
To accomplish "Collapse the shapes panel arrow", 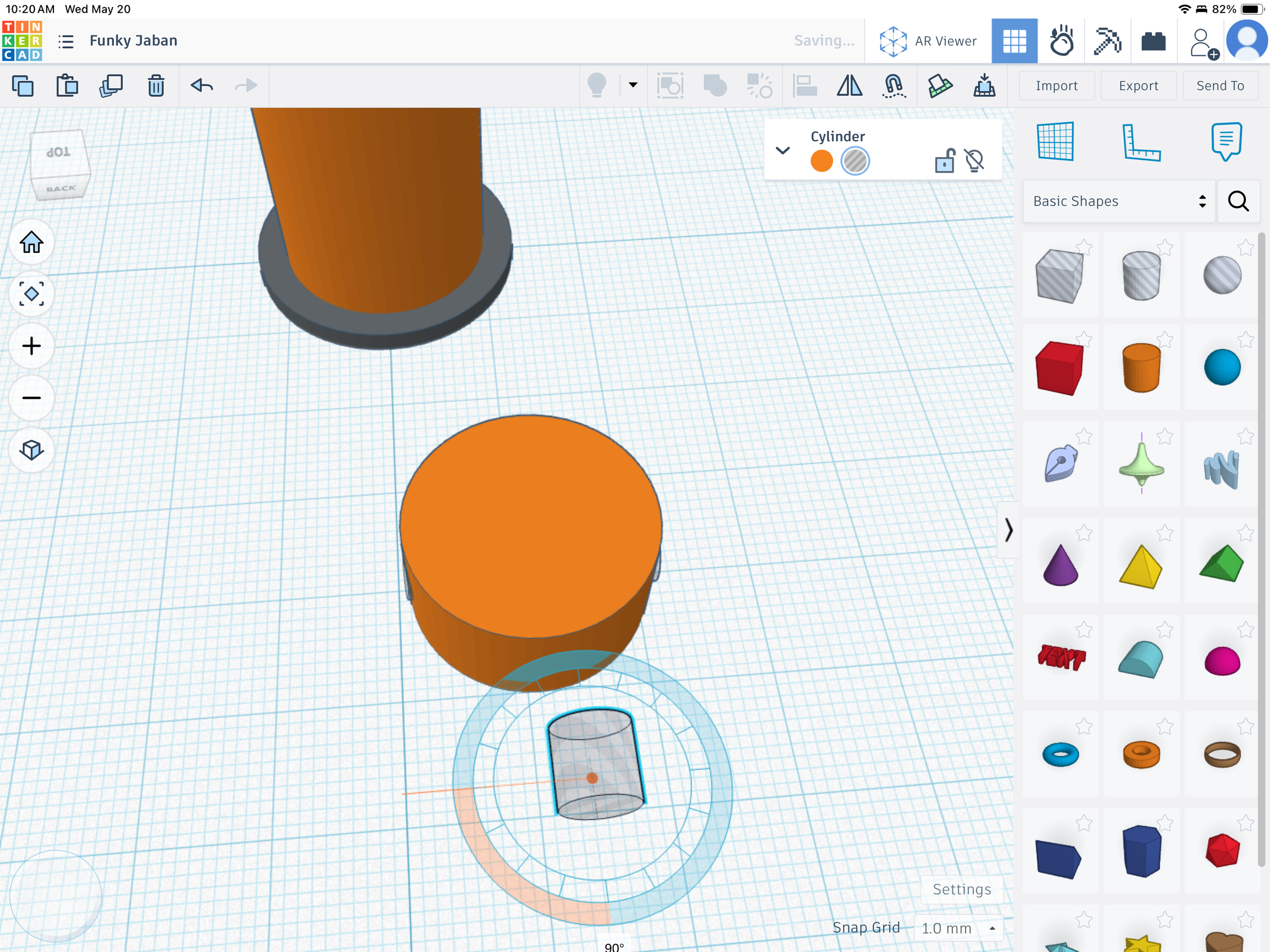I will (1008, 530).
